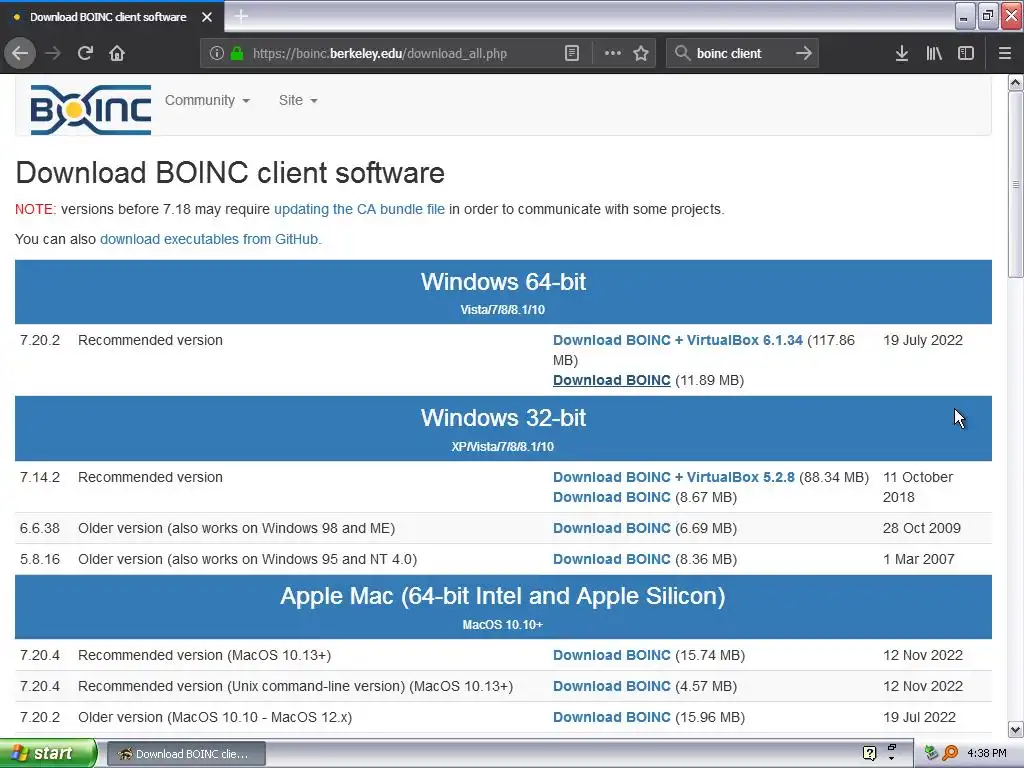The width and height of the screenshot is (1024, 768).
Task: Click the 4:38 PM system clock
Action: [987, 753]
